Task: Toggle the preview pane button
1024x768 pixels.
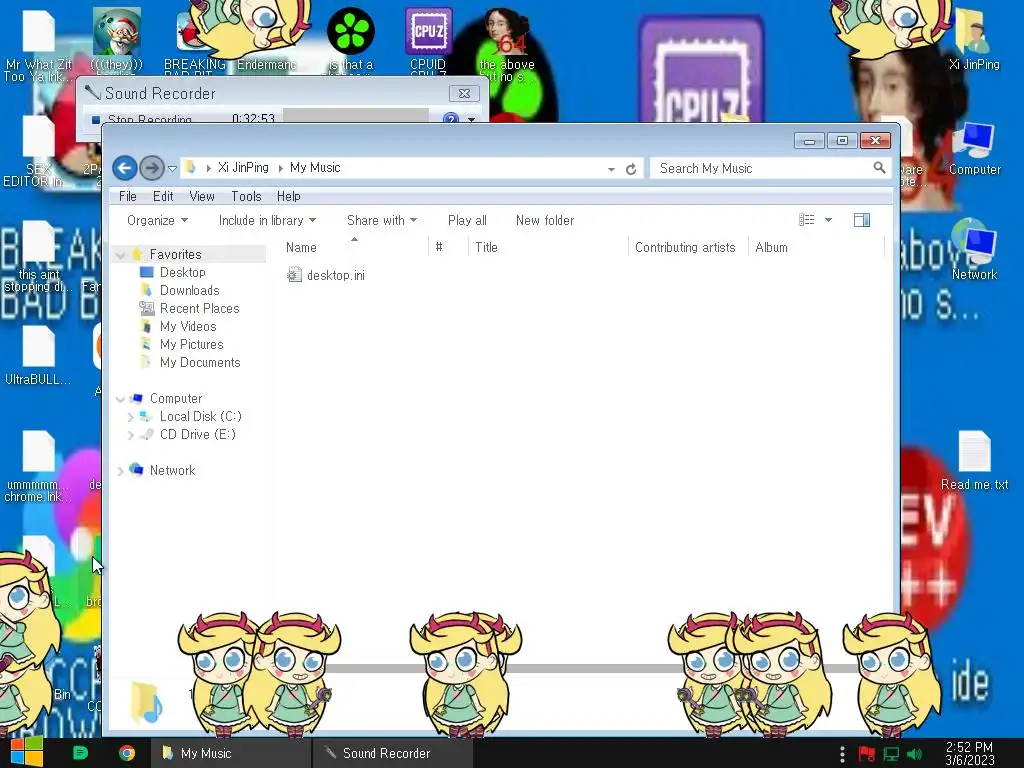Action: coord(861,220)
